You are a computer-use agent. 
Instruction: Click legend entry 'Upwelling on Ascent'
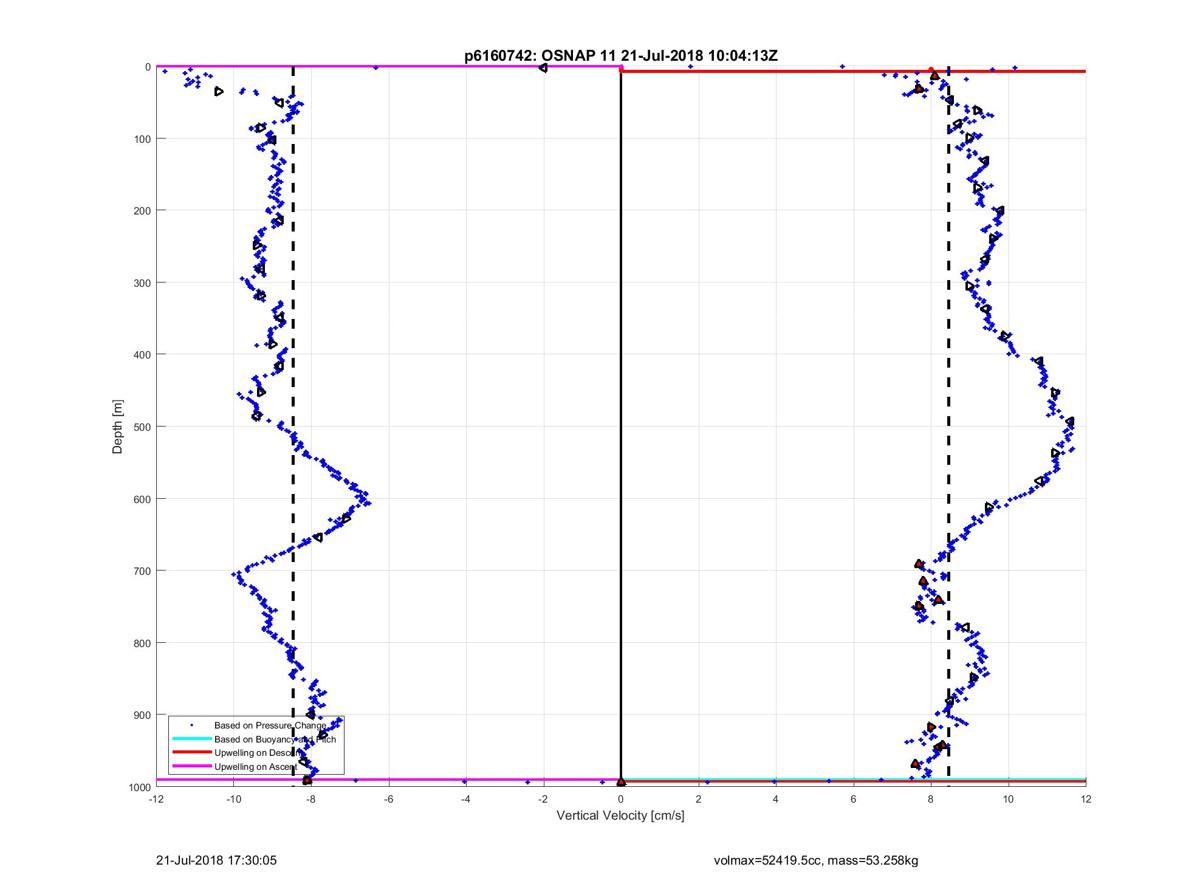point(255,766)
